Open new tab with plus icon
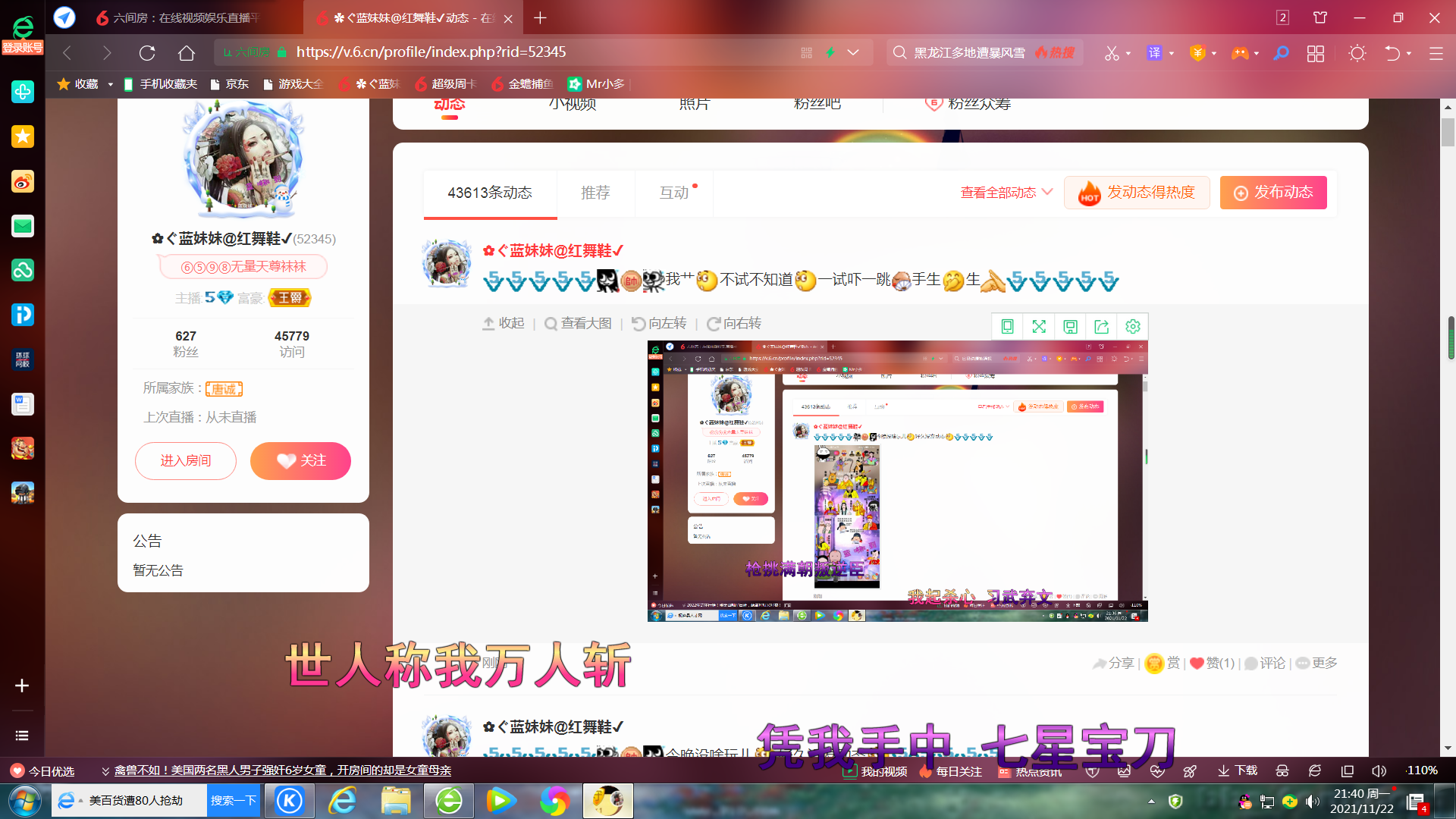 [x=540, y=17]
